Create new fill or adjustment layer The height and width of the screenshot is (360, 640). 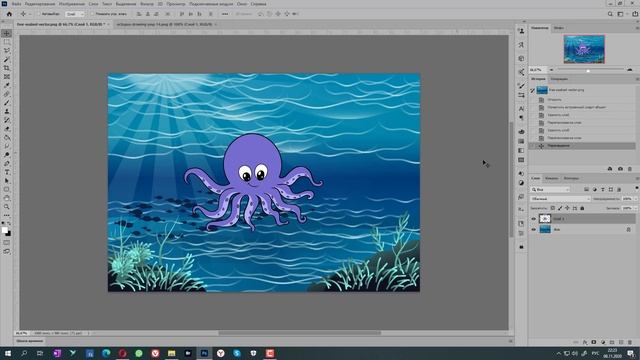(x=603, y=342)
